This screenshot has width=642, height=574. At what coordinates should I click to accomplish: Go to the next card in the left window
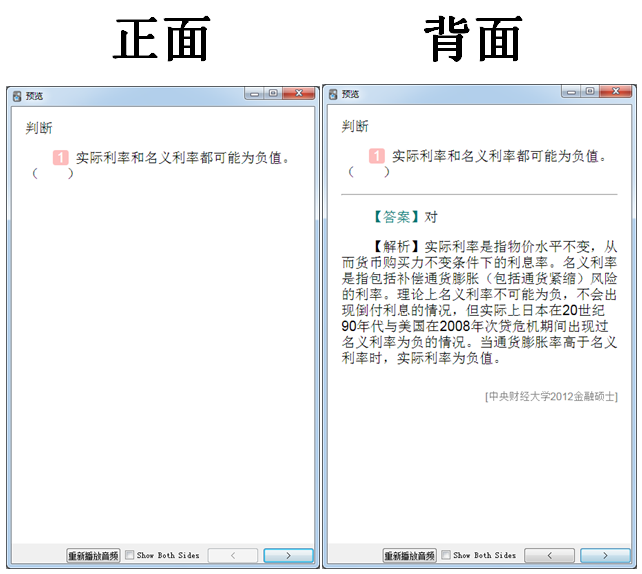(x=288, y=556)
